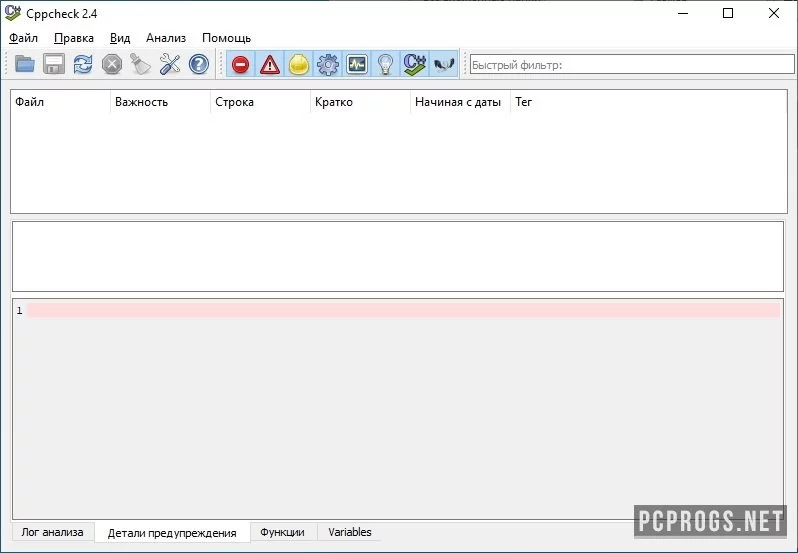798x553 pixels.
Task: Stop analysis with the grey X icon
Action: (x=112, y=64)
